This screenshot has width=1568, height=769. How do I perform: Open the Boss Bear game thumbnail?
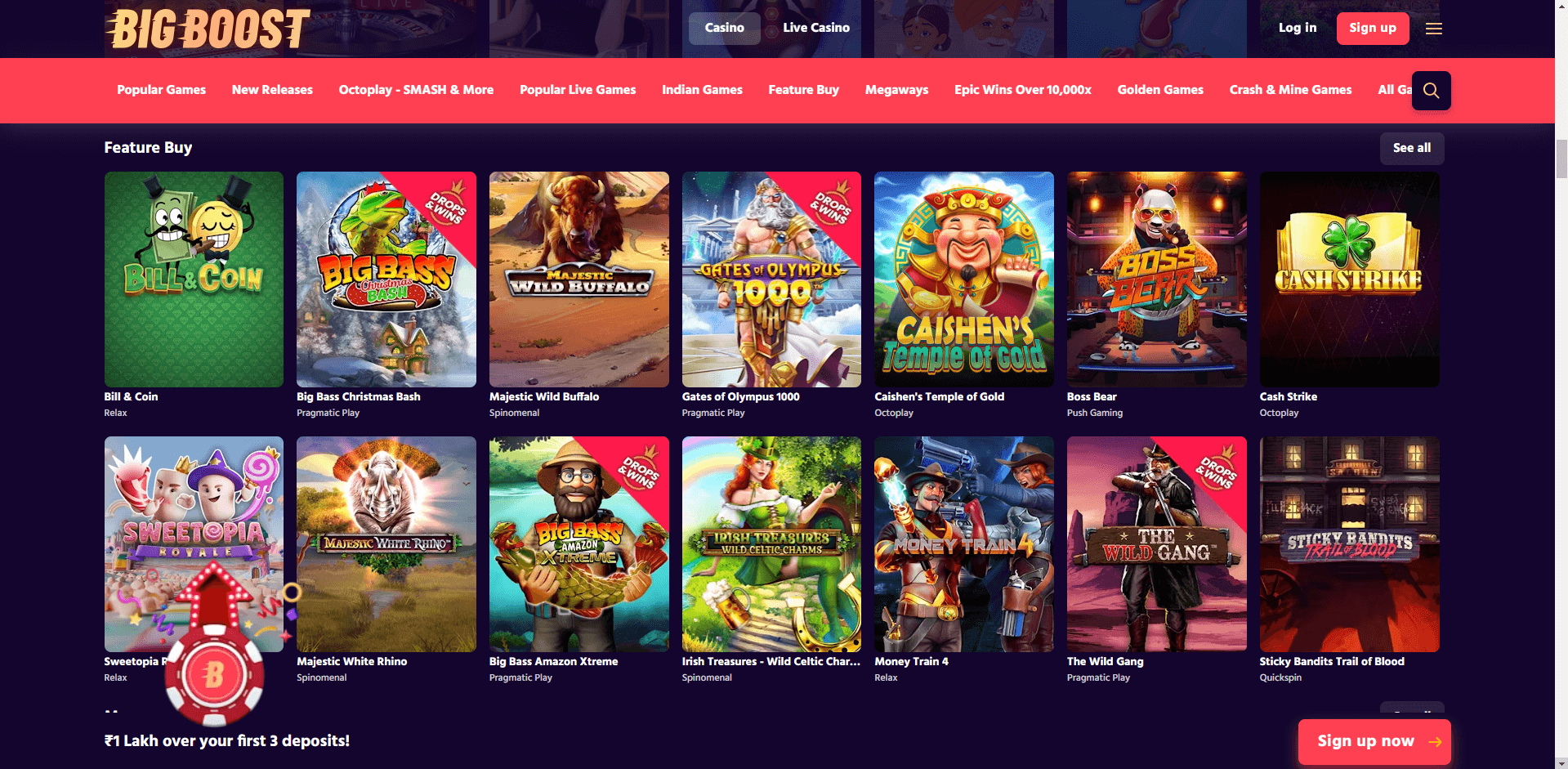click(x=1157, y=279)
